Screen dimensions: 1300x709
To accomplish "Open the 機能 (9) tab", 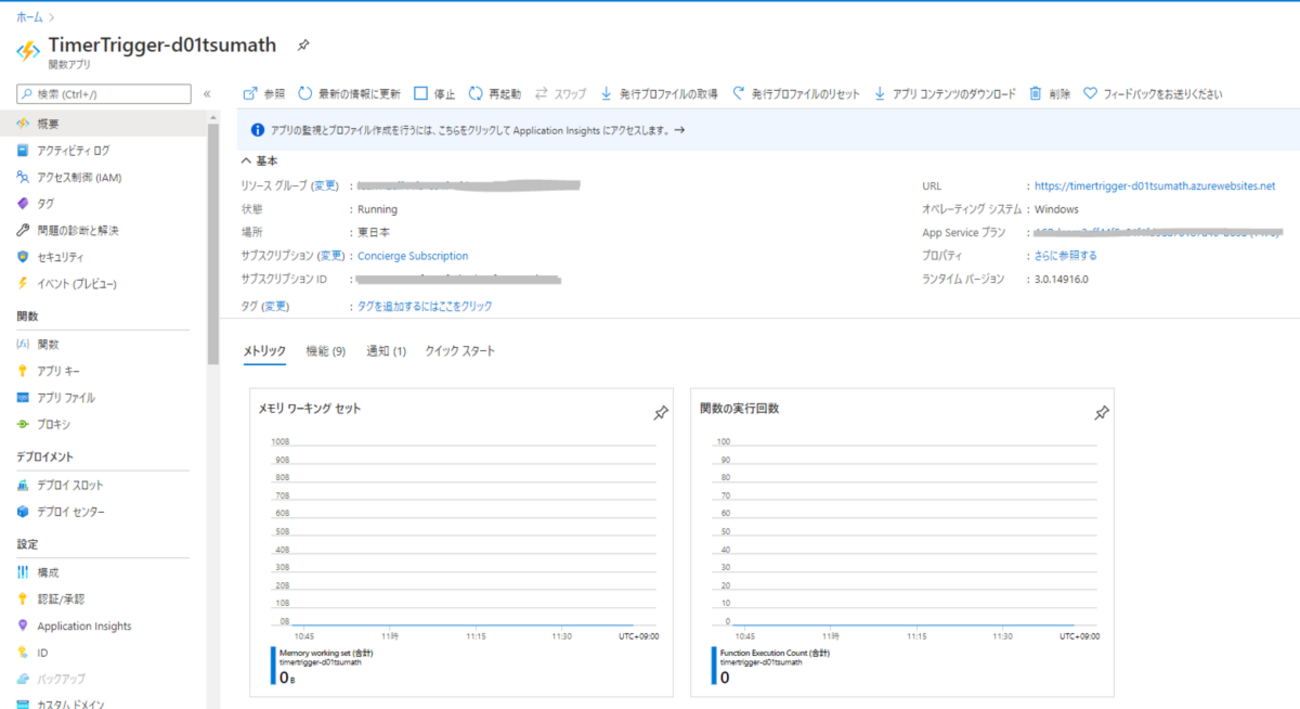I will click(326, 351).
